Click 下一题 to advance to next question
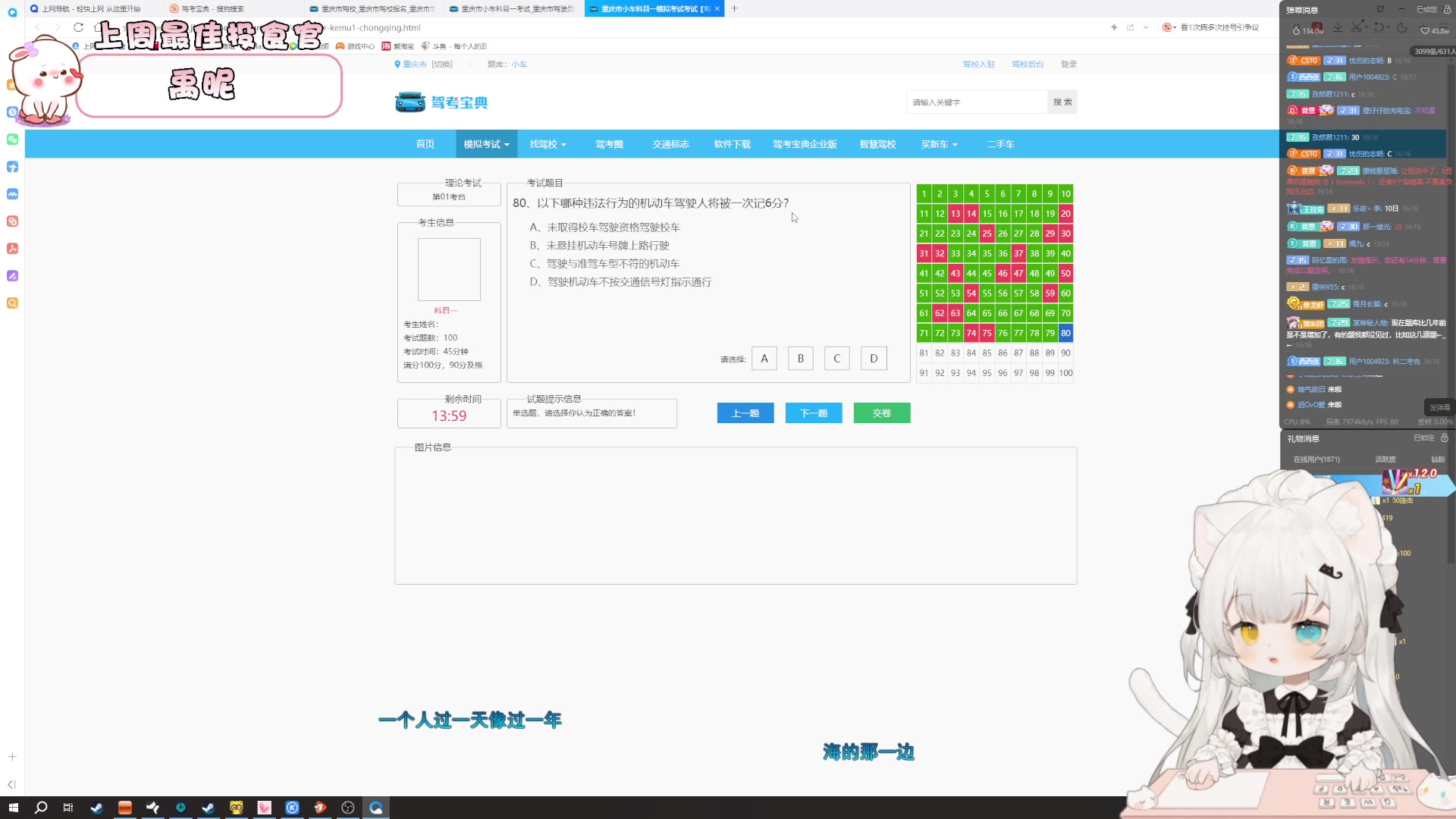The image size is (1456, 819). 813,413
